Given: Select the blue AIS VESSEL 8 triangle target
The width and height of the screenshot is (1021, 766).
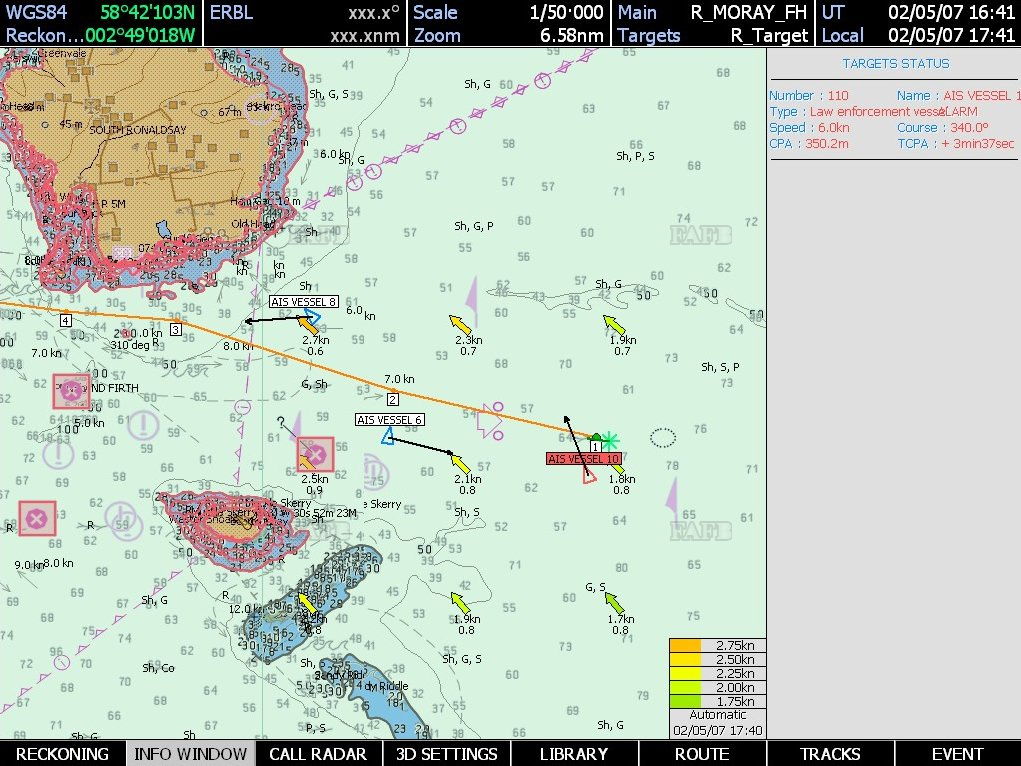Looking at the screenshot, I should [311, 319].
